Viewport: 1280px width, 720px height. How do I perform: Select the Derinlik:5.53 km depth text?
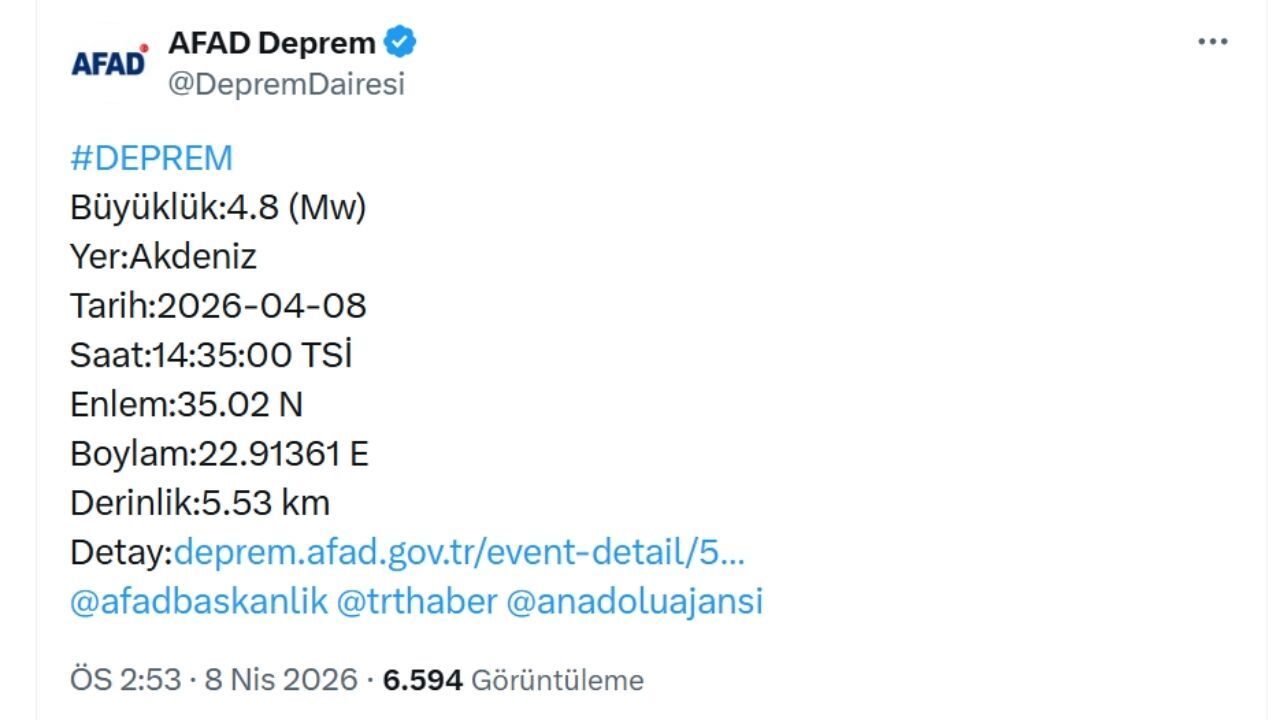[200, 503]
